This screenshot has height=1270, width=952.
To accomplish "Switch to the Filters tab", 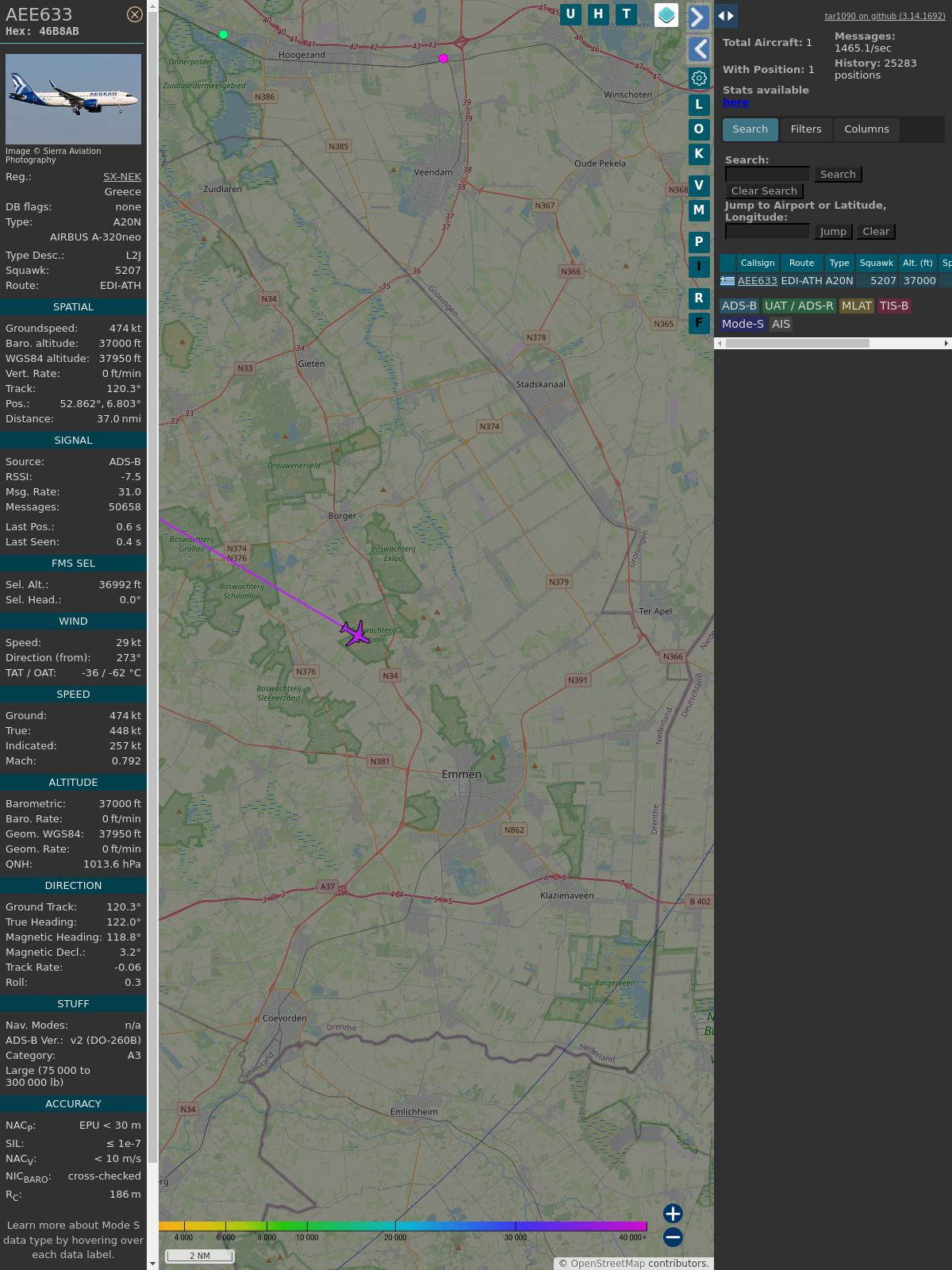I will (805, 129).
